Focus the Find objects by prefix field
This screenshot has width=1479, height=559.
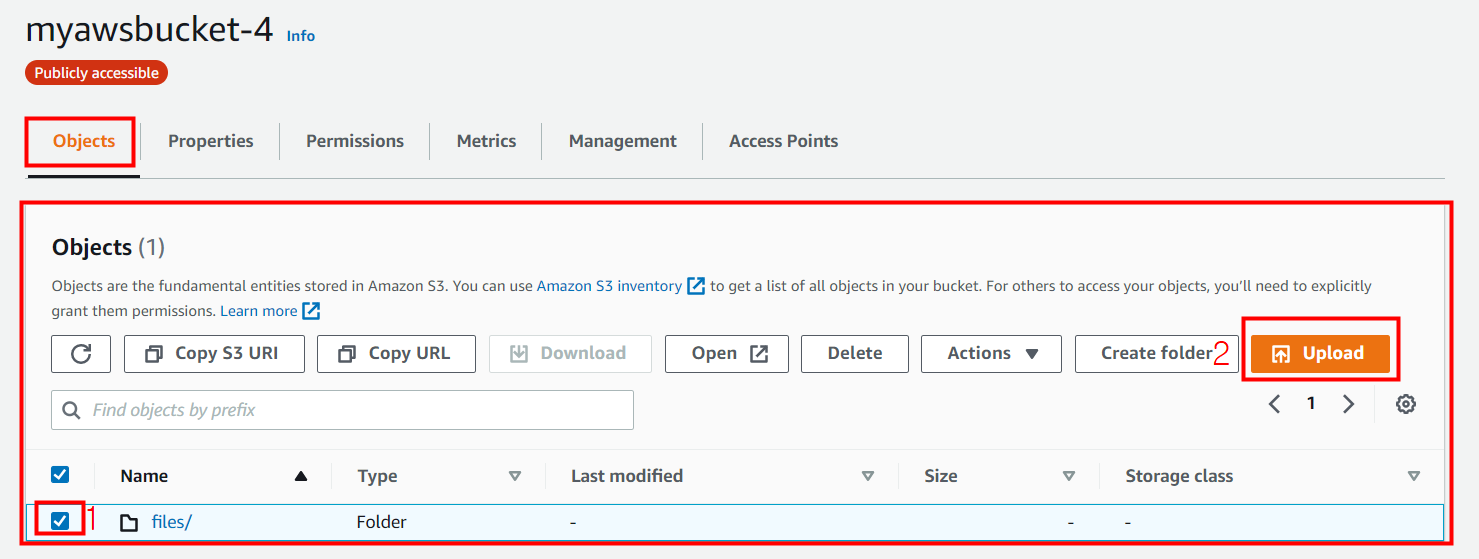coord(343,410)
